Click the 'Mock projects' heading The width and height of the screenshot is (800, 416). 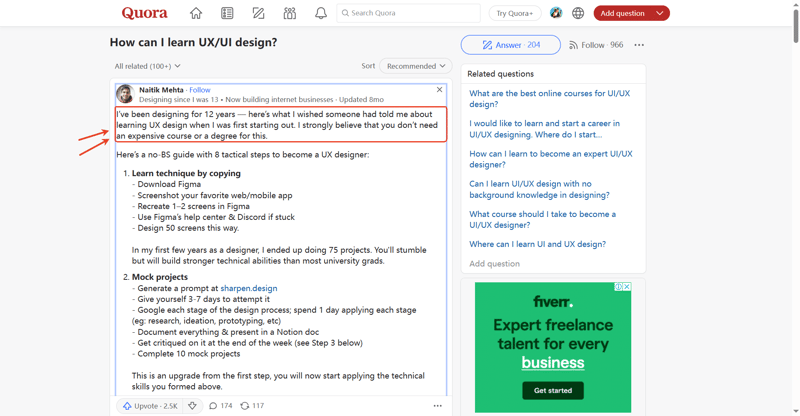[160, 277]
